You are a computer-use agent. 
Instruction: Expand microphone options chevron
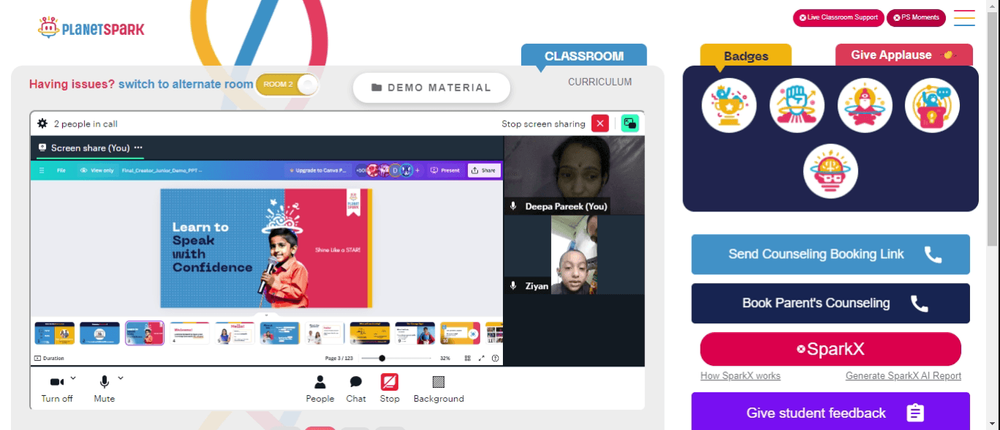(x=121, y=378)
